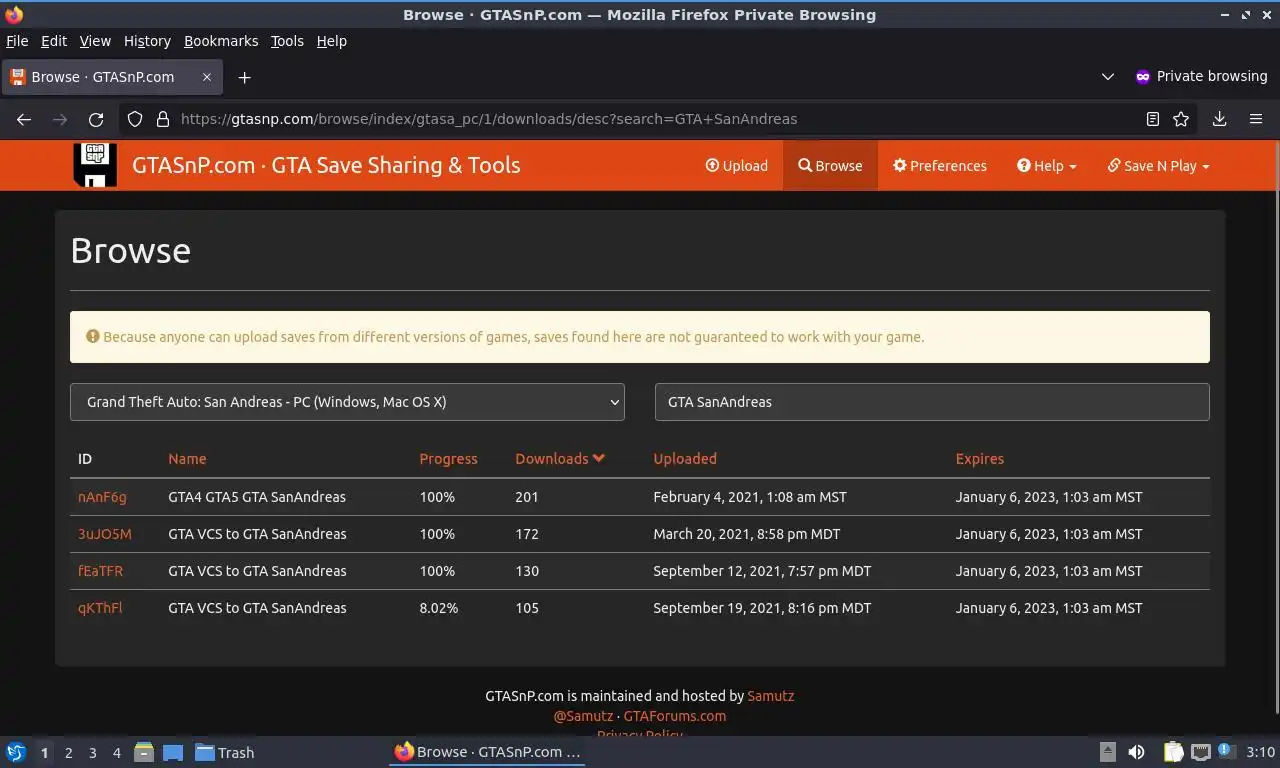Bookmark this page with the star icon
The height and width of the screenshot is (768, 1280).
(1181, 119)
